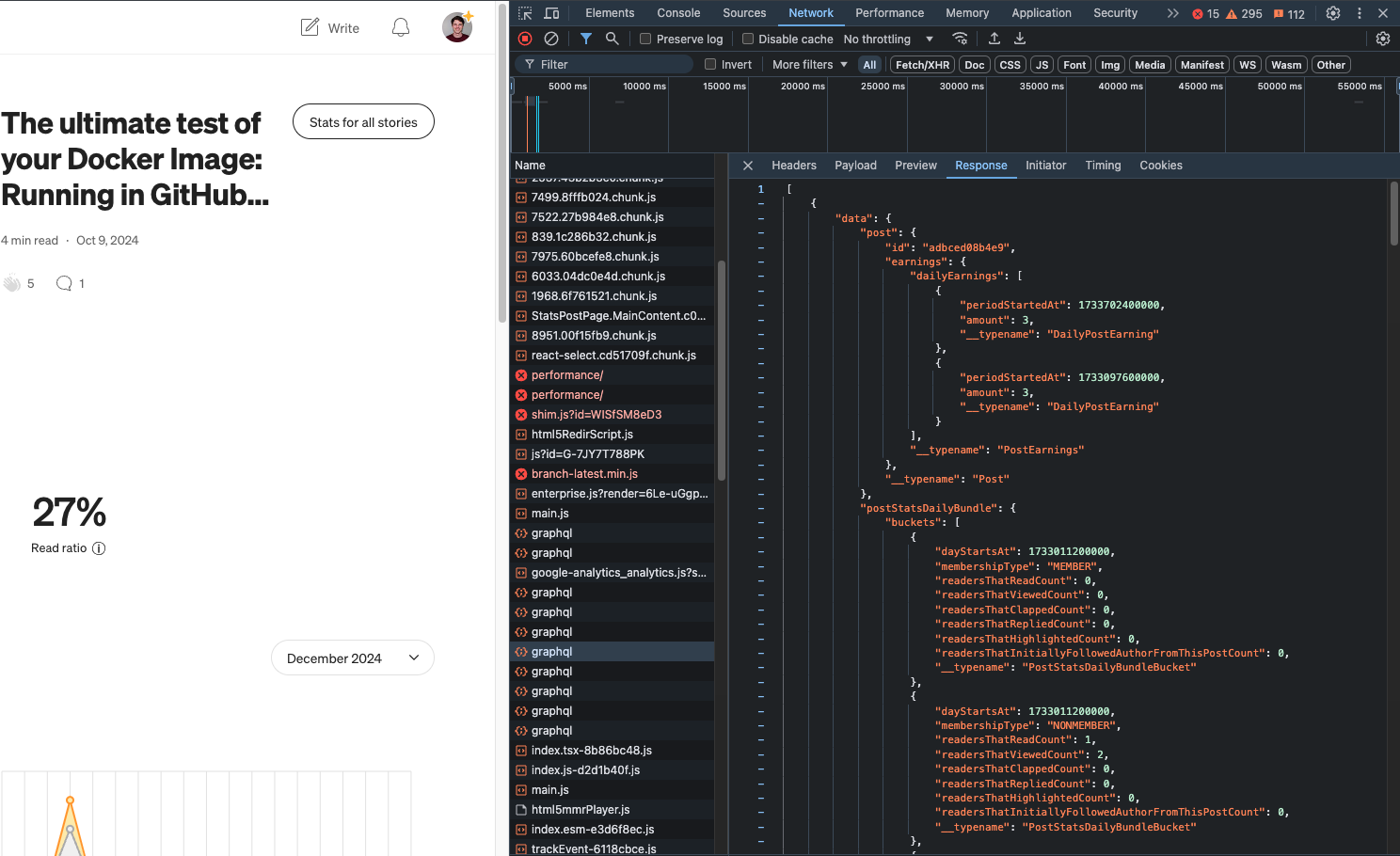1400x856 pixels.
Task: Click the Stats for all stories button
Action: click(x=363, y=121)
